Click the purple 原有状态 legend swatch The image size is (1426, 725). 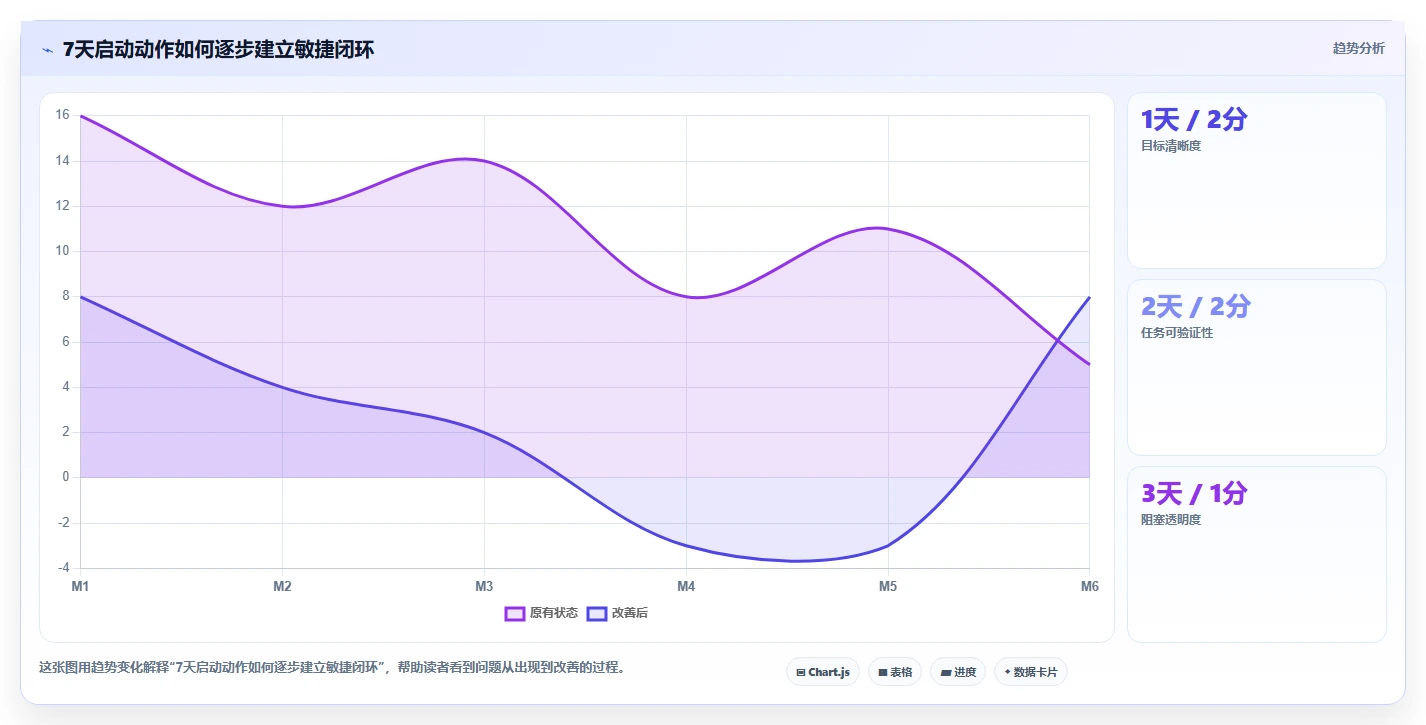515,613
